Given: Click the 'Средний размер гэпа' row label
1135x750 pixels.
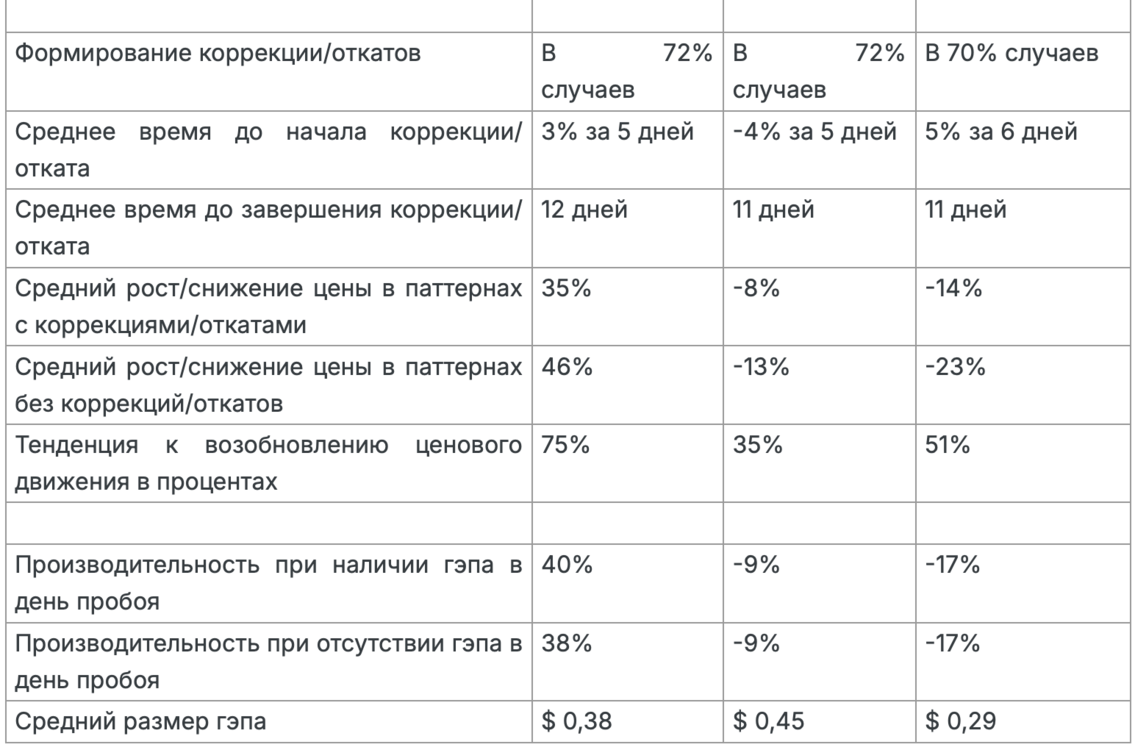Looking at the screenshot, I should (x=140, y=721).
